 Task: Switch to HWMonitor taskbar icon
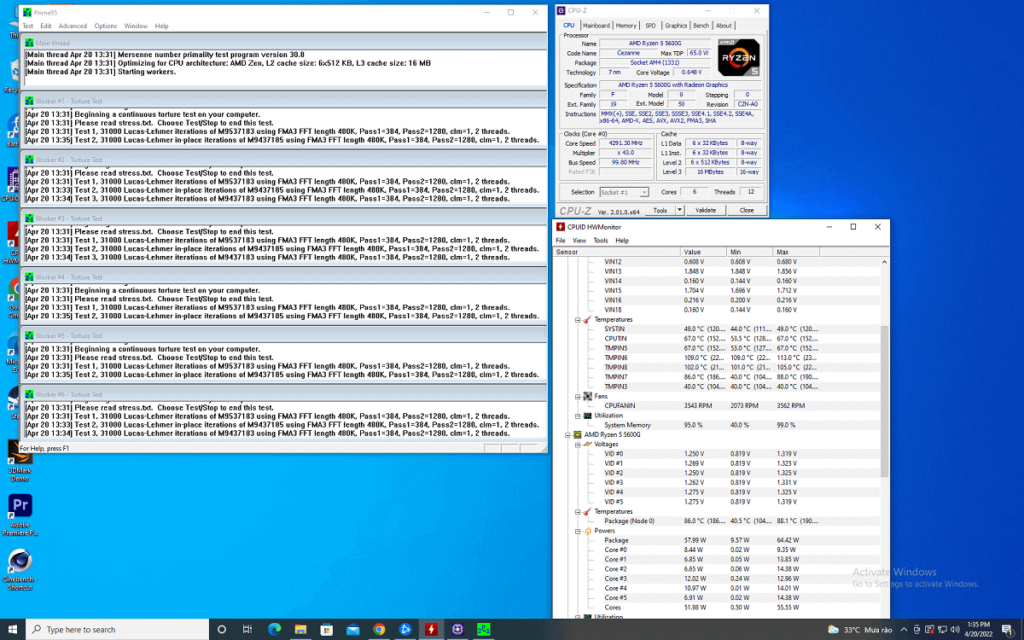coord(431,629)
